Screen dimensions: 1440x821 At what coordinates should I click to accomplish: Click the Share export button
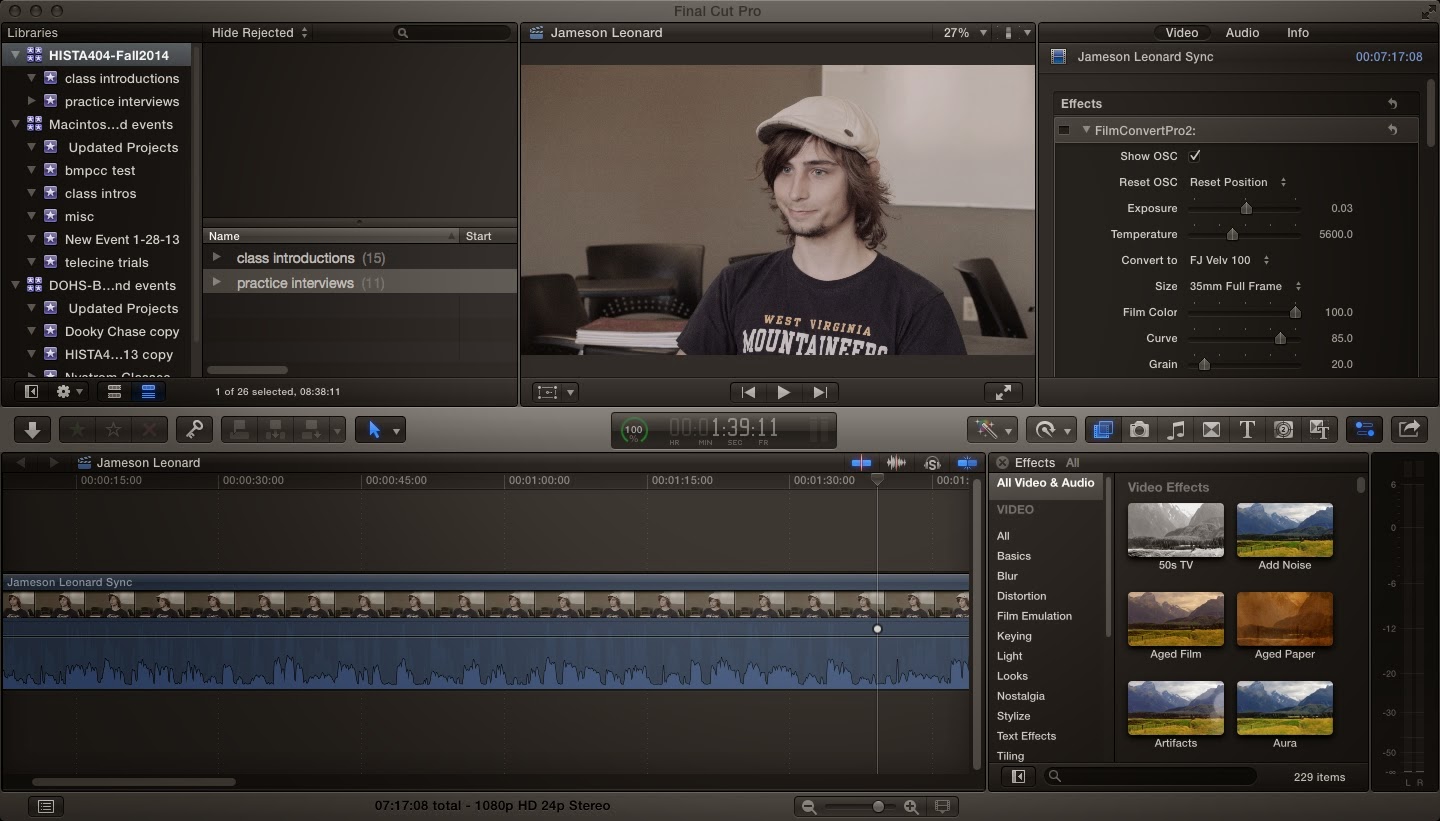pyautogui.click(x=1408, y=430)
